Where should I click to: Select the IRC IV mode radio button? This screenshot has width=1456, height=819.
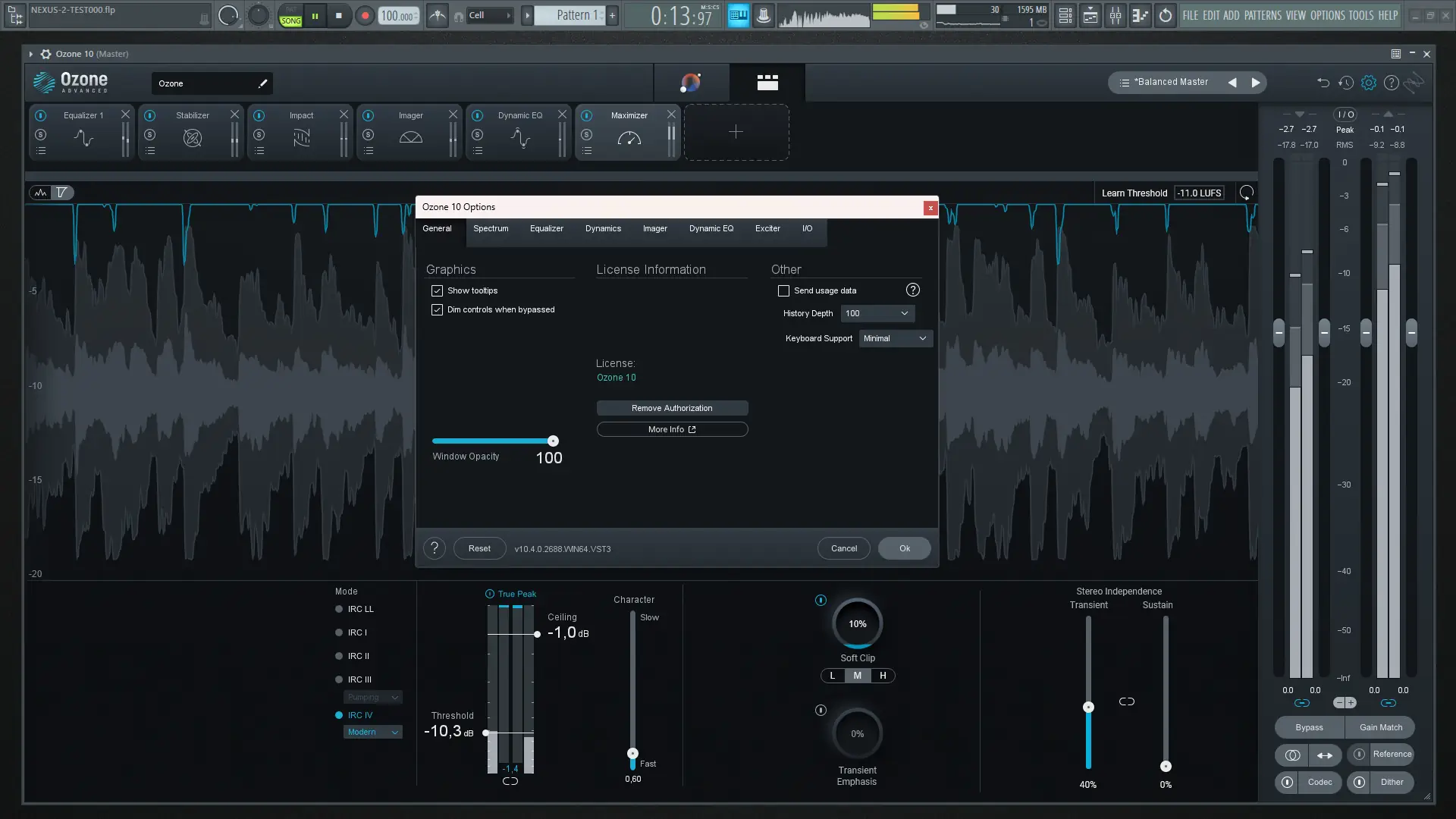coord(338,715)
